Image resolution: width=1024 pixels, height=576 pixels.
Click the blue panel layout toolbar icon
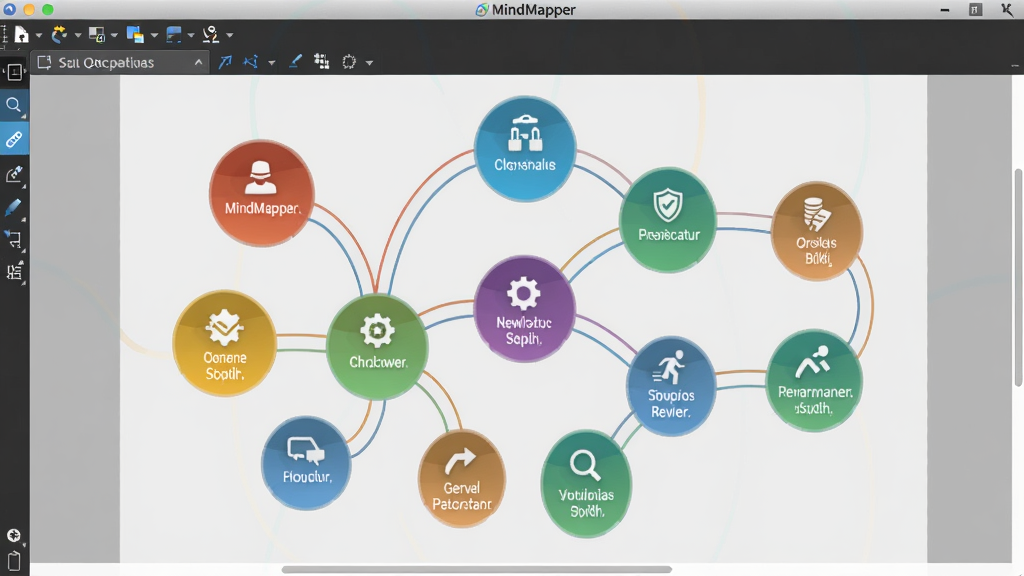[x=174, y=35]
